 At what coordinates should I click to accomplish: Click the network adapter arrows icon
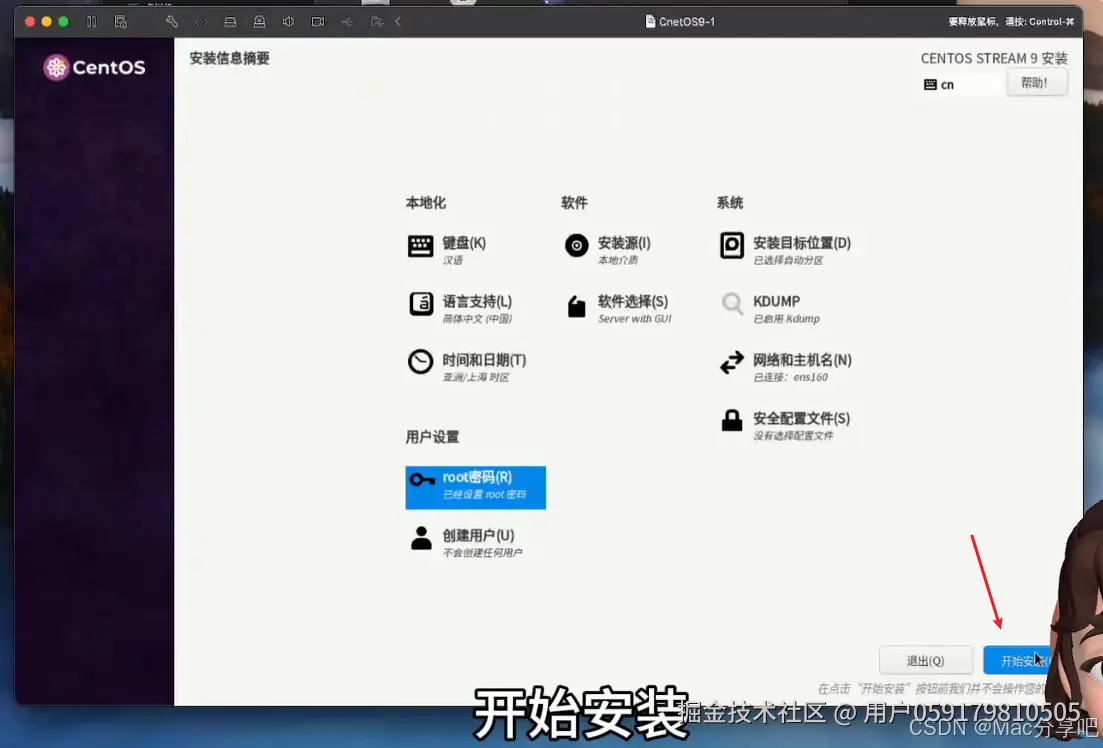point(201,22)
